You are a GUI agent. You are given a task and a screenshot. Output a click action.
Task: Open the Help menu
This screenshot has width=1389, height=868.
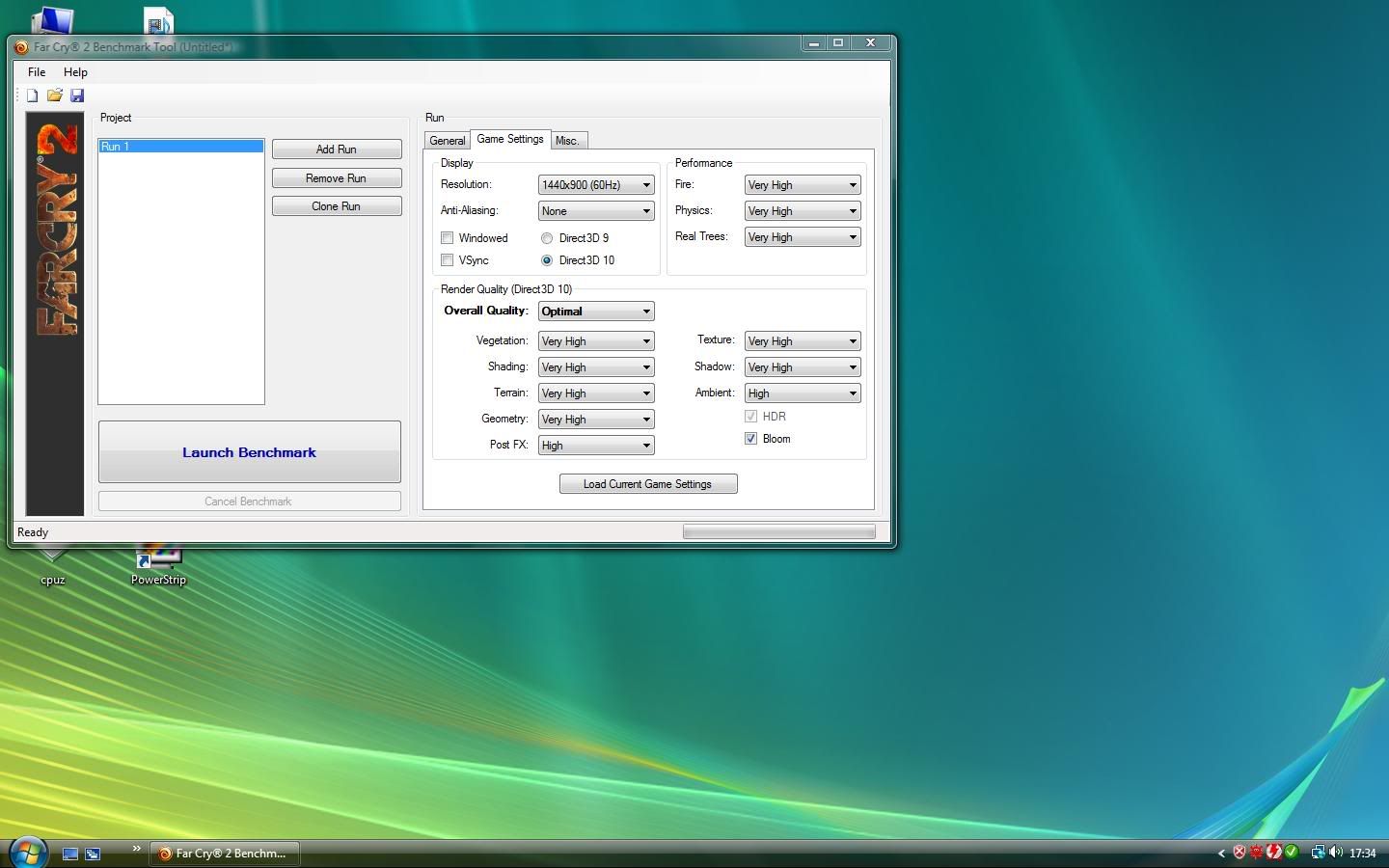[x=75, y=72]
